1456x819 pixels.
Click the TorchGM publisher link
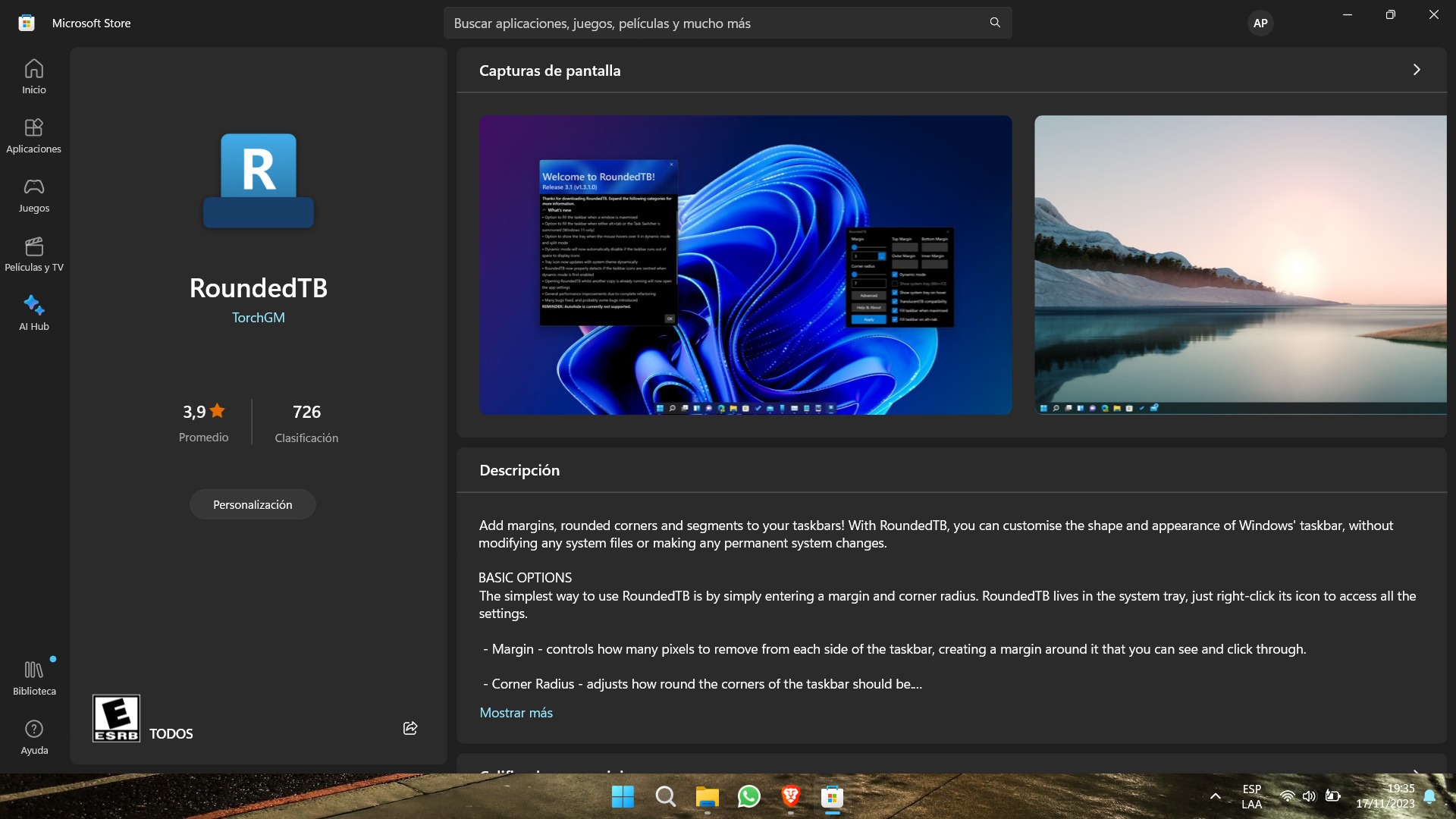click(x=258, y=318)
